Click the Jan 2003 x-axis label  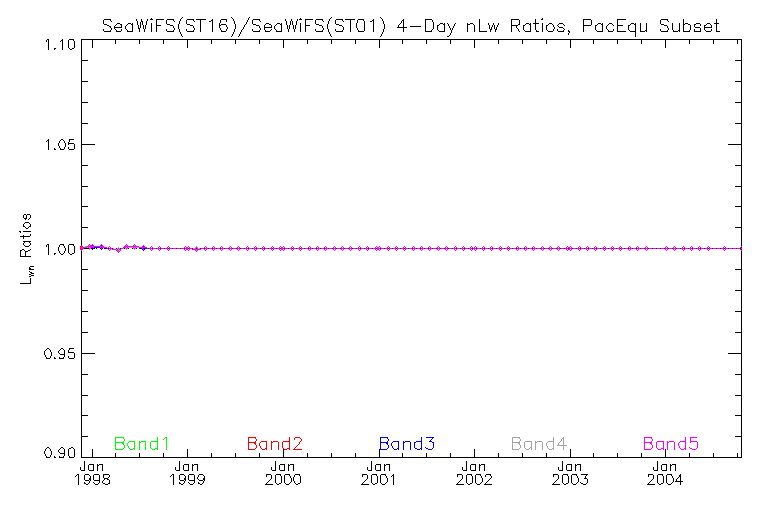tap(570, 473)
